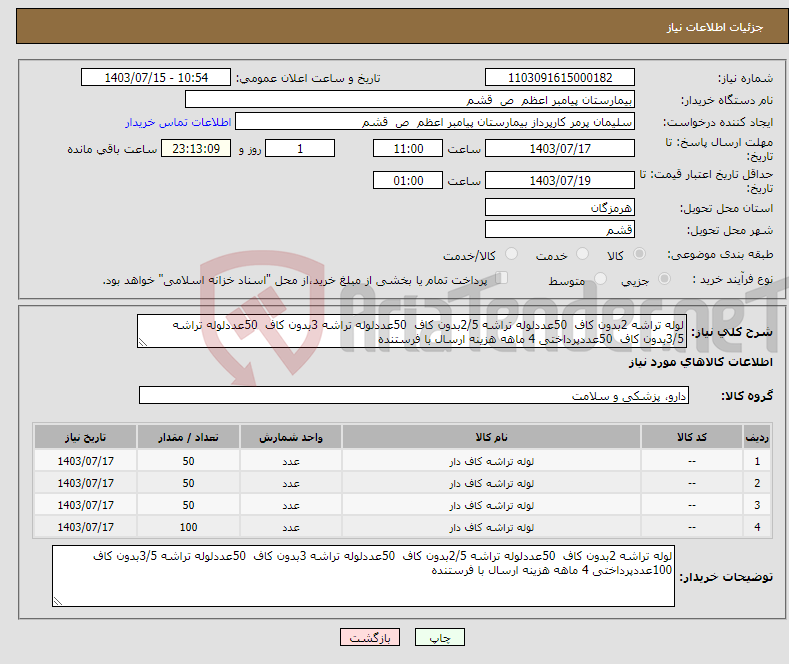
Task: Click the remaining time 23:13:09 field
Action: click(196, 148)
